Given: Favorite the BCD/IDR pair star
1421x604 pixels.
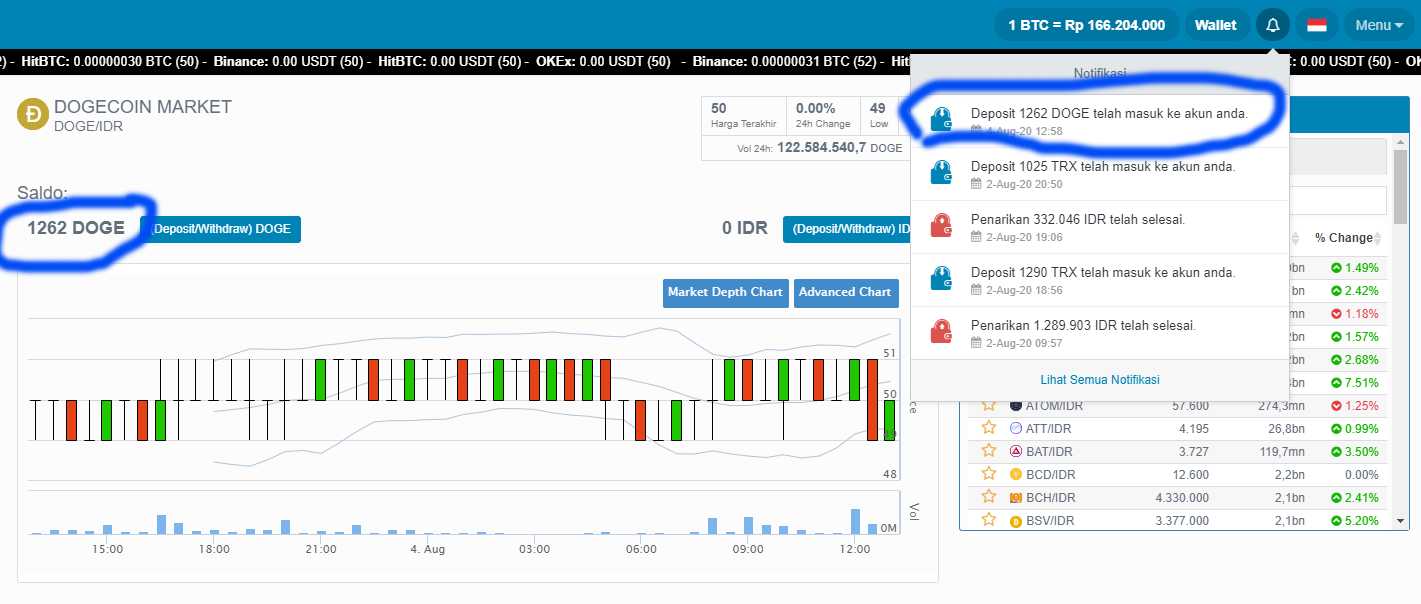Looking at the screenshot, I should [x=989, y=473].
